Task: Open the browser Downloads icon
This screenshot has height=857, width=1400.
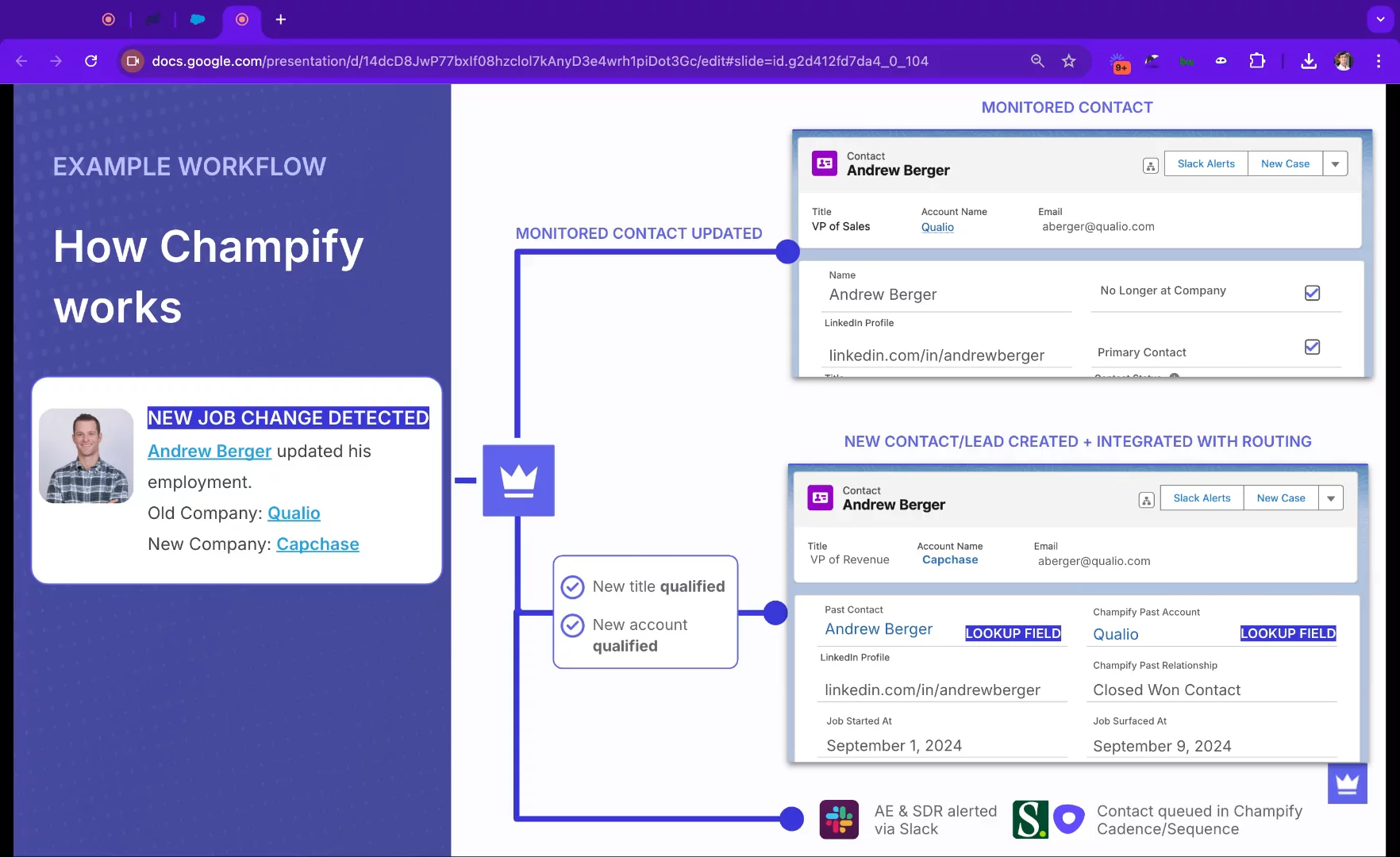Action: tap(1309, 61)
